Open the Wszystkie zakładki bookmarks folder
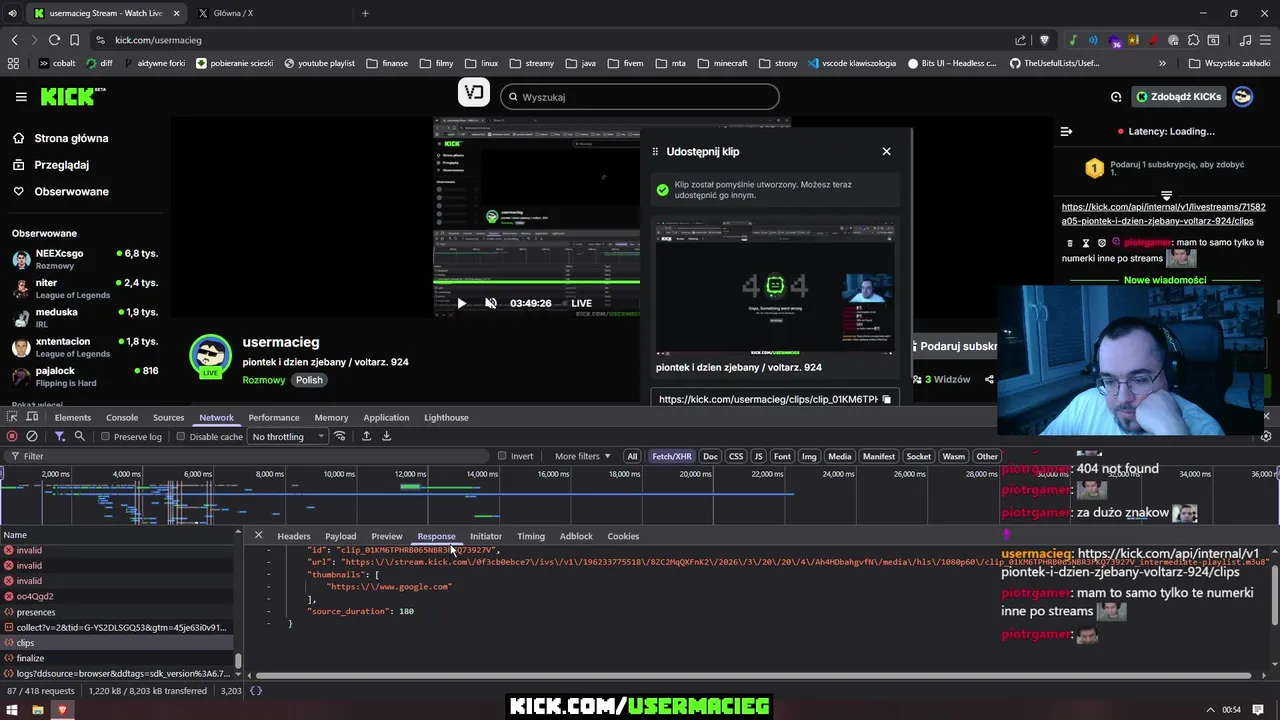1280x720 pixels. pos(1229,63)
